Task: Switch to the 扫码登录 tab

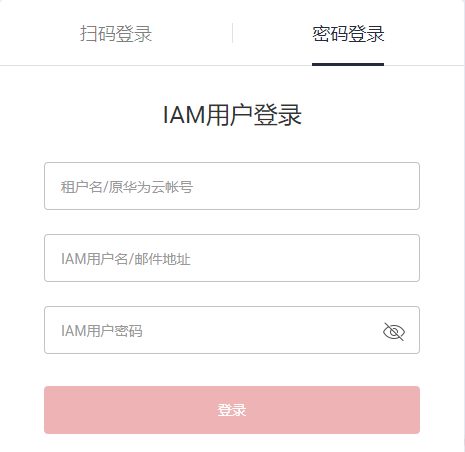Action: point(116,34)
